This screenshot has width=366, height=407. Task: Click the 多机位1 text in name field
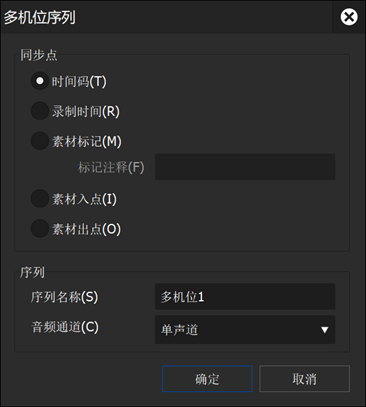pyautogui.click(x=182, y=297)
